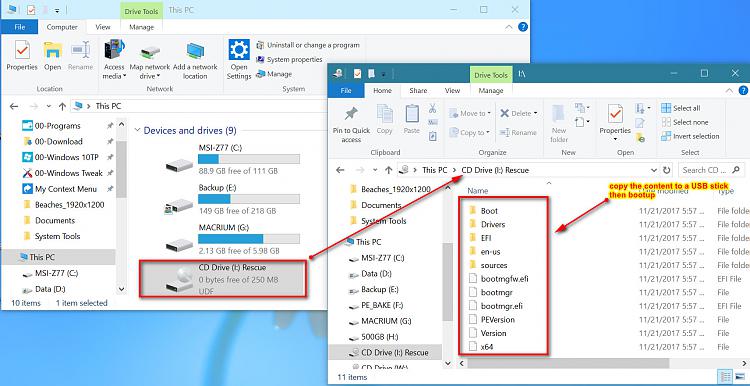
Task: Click Open Settings gear icon
Action: (239, 50)
